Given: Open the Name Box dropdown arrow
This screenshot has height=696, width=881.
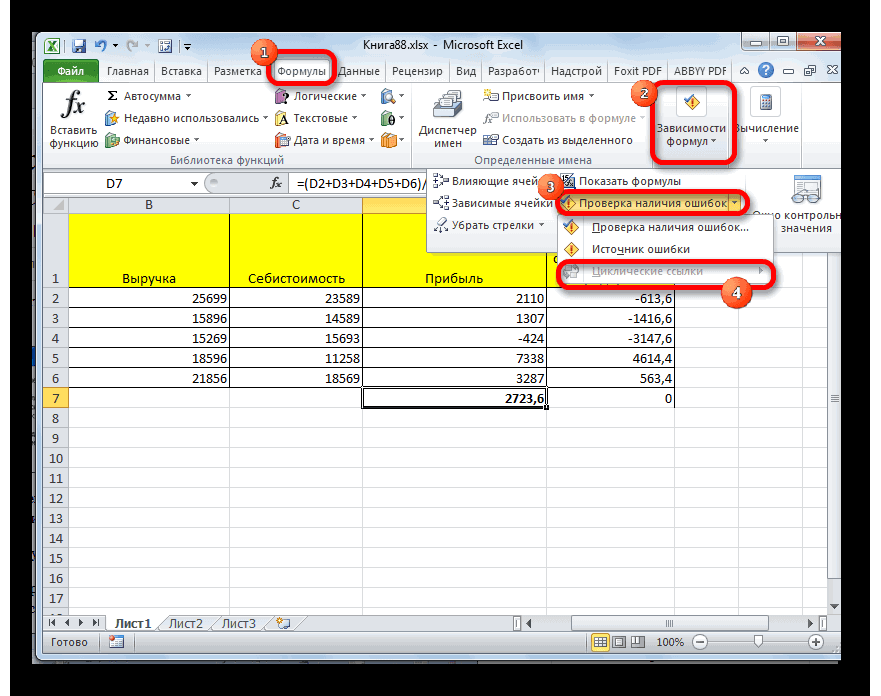Looking at the screenshot, I should click(194, 184).
